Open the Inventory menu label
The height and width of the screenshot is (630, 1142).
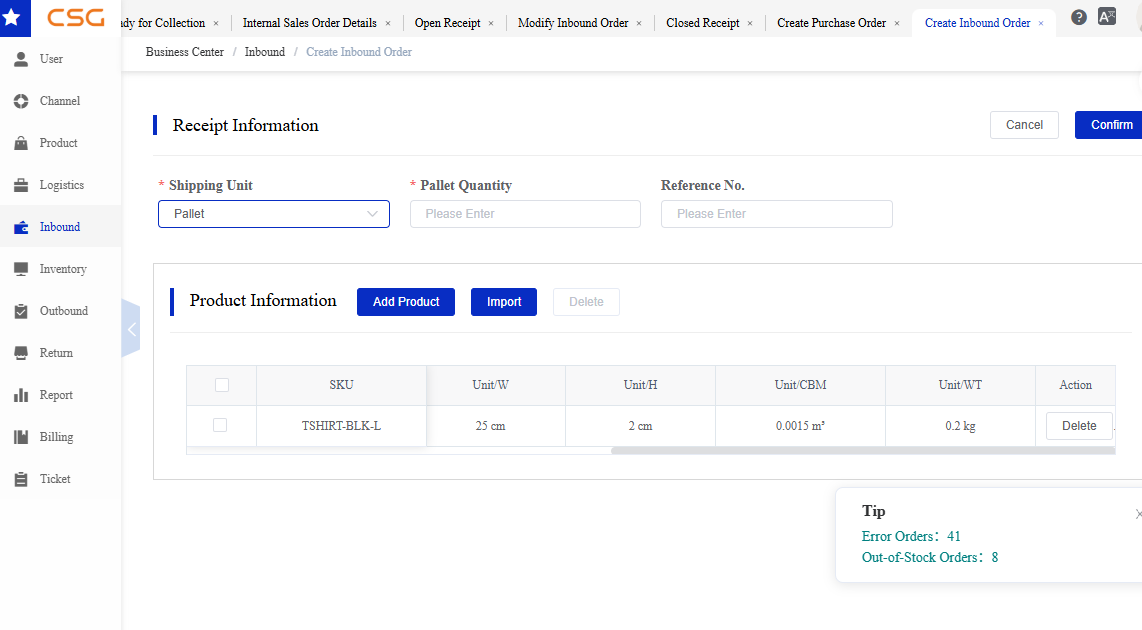click(x=63, y=269)
